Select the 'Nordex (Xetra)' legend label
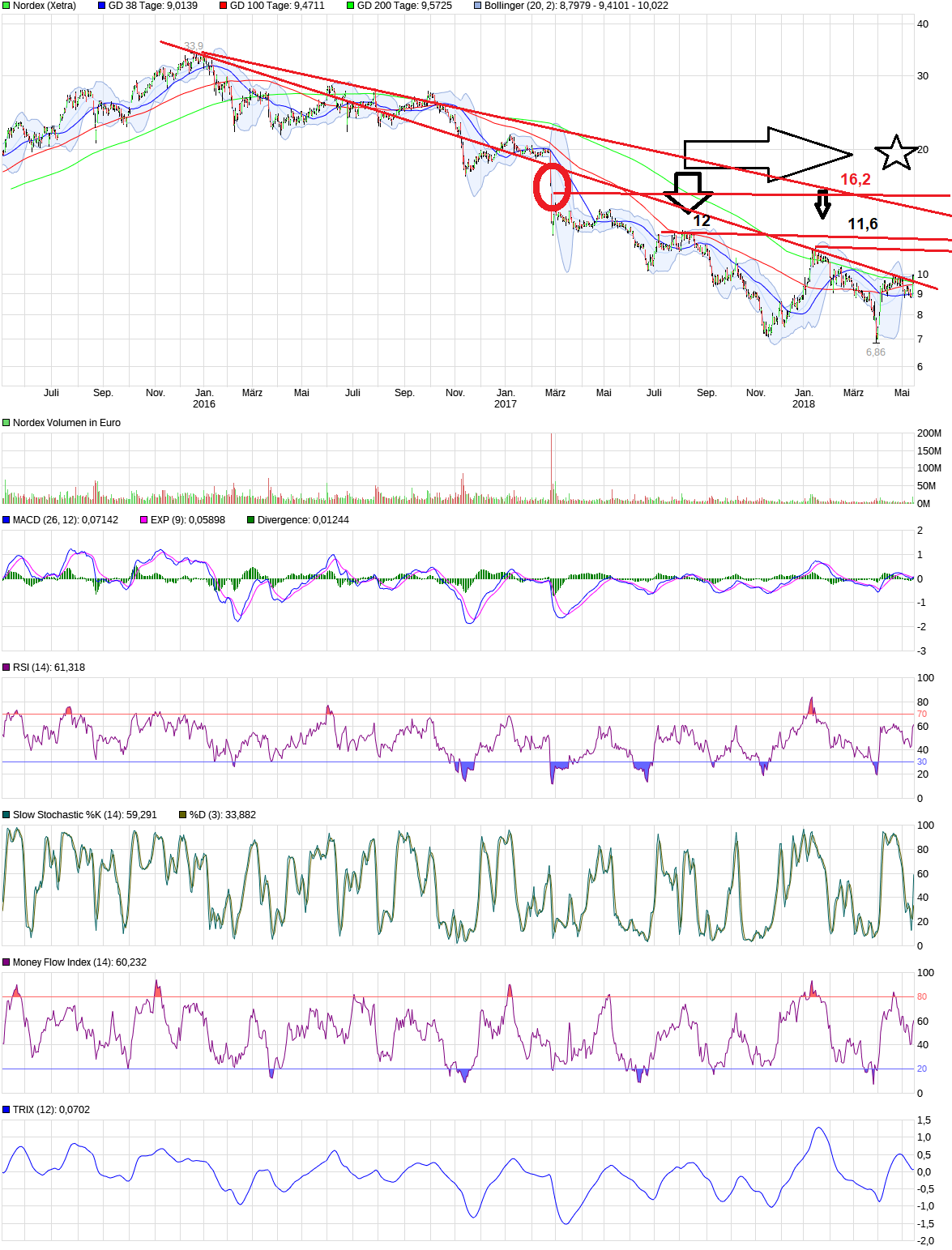Screen dimensions: 952x1250 pyautogui.click(x=45, y=6)
